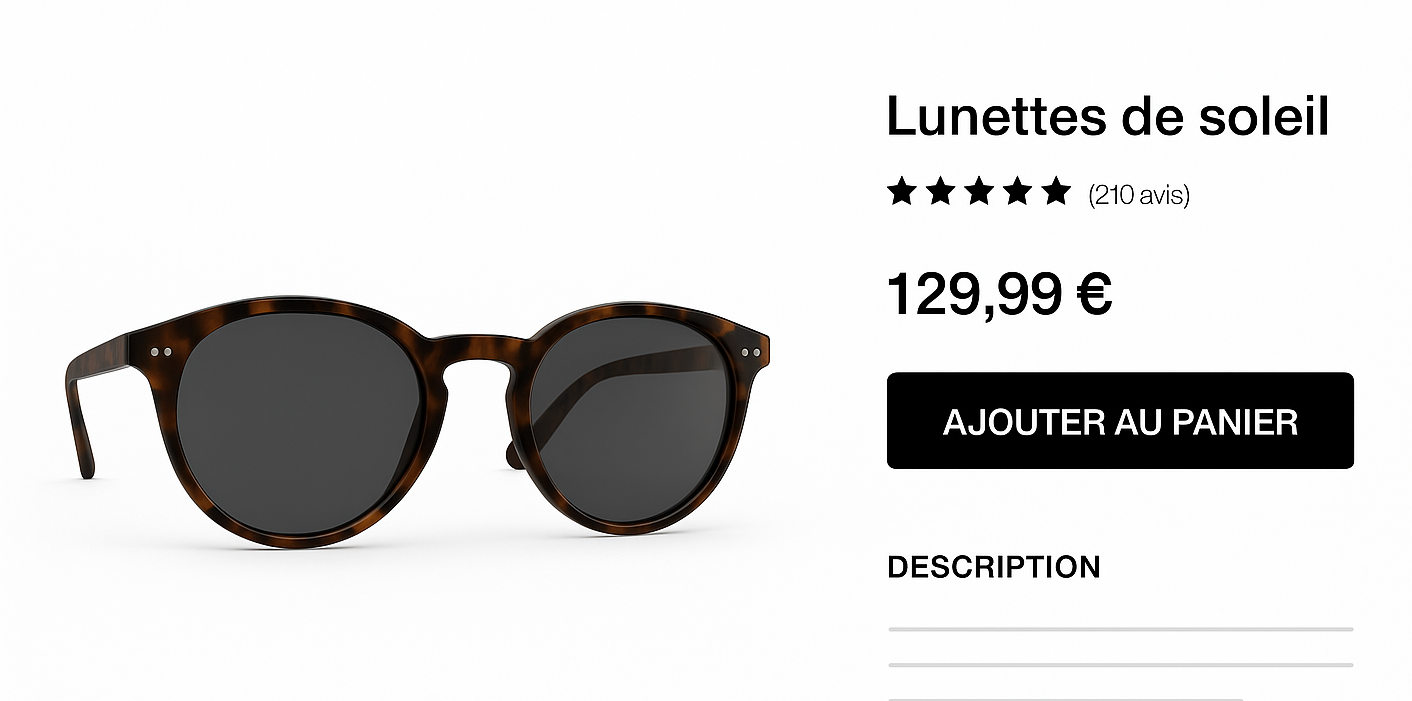Click the Lunettes de soleil product title
The image size is (1412, 701).
(1108, 116)
